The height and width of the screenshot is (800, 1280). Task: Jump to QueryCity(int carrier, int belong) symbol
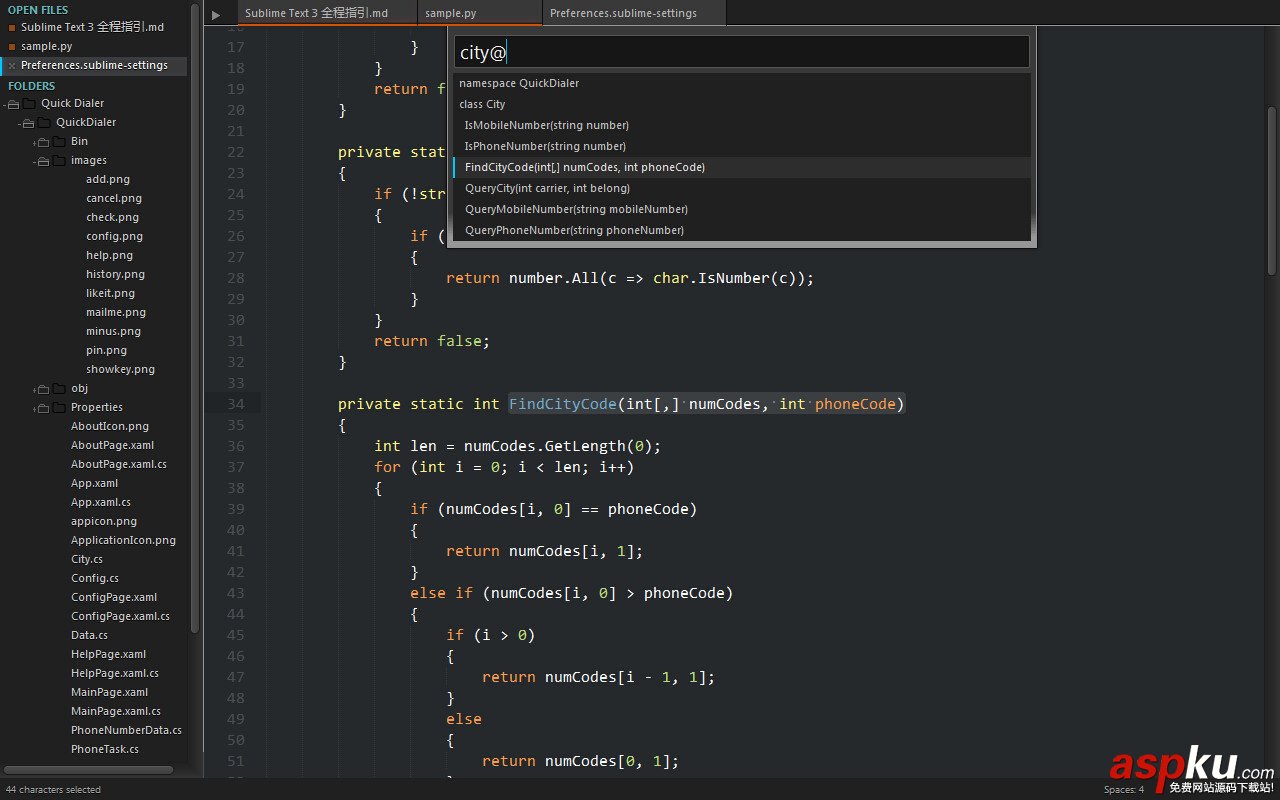[x=742, y=188]
